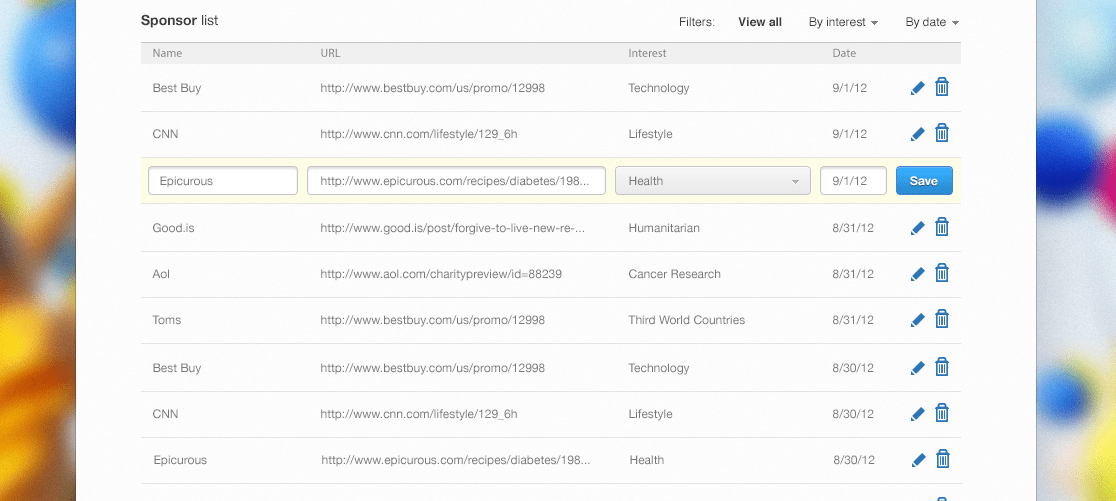Screen dimensions: 1116x501
Task: Click the URL column header
Action: [x=330, y=53]
